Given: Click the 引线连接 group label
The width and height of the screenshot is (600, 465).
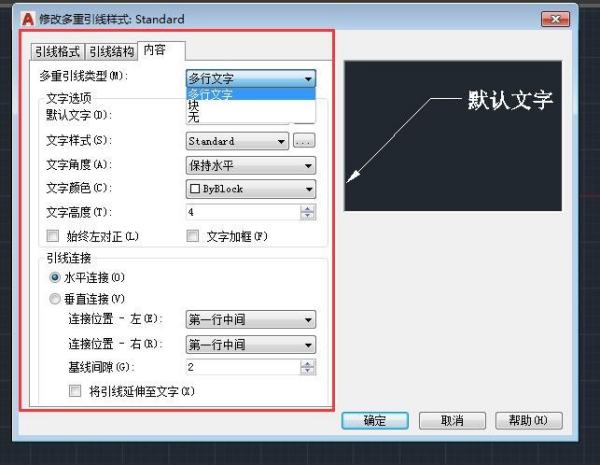Looking at the screenshot, I should tap(68, 258).
